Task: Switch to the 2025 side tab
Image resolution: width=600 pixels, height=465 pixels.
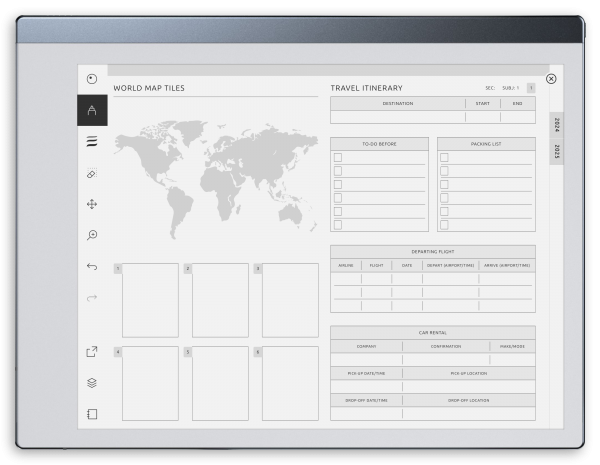Action: [557, 152]
